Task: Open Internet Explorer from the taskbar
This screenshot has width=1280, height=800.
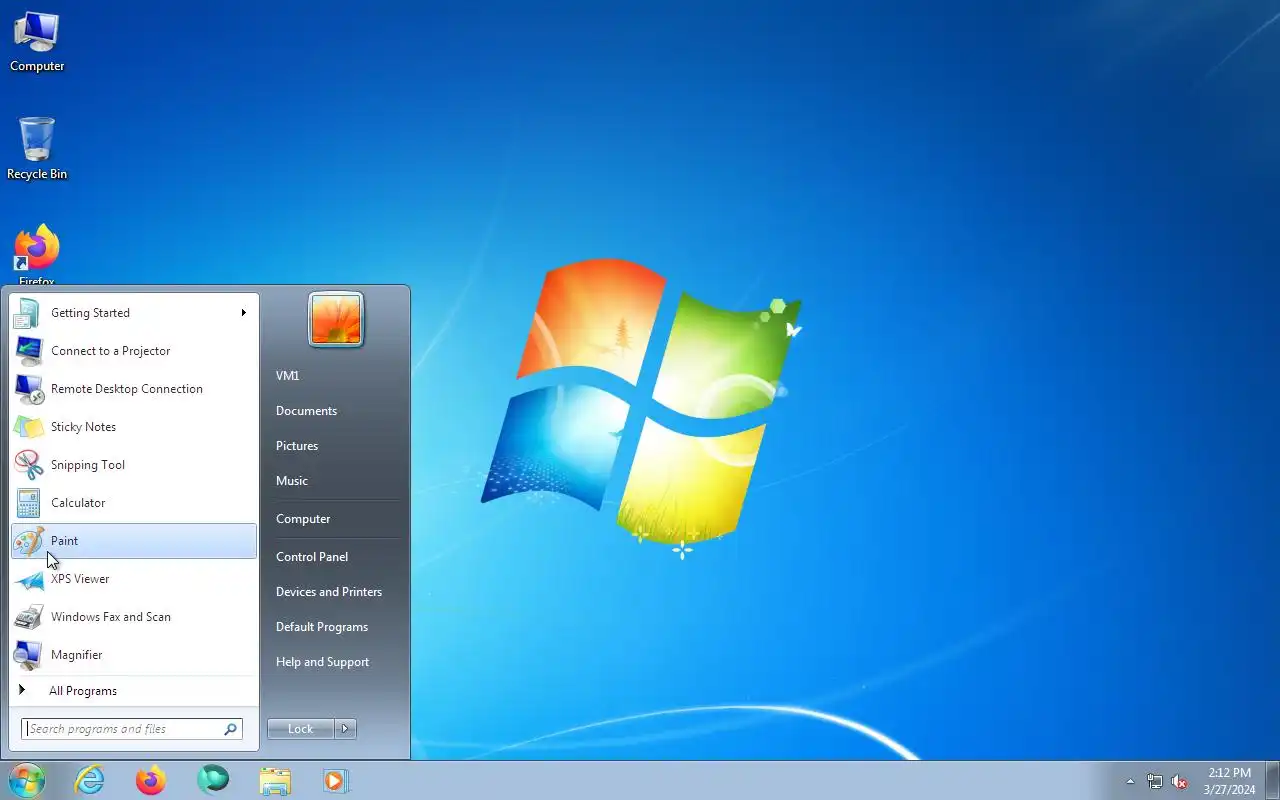Action: [90, 780]
